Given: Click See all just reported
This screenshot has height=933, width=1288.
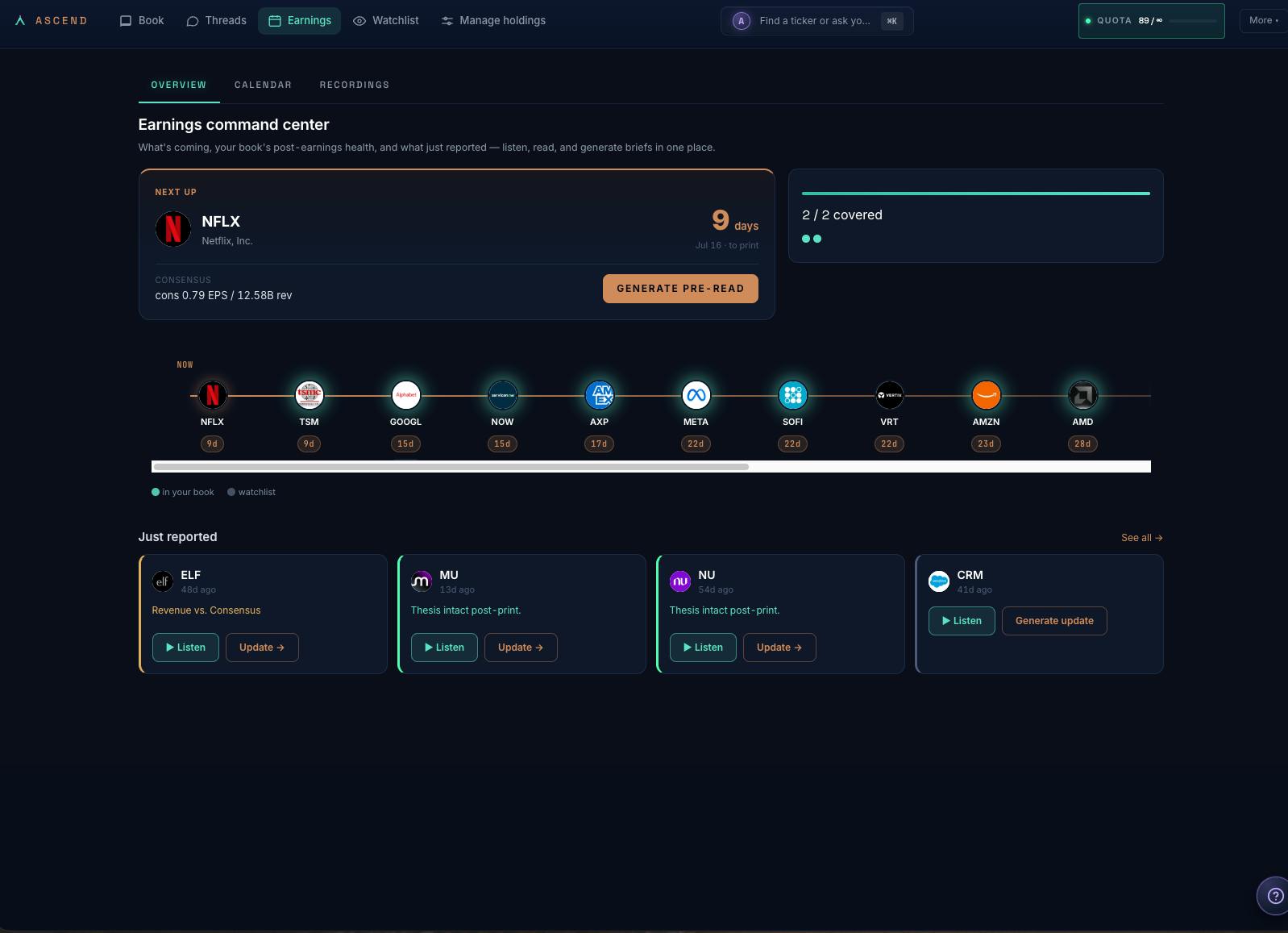Looking at the screenshot, I should coord(1141,538).
